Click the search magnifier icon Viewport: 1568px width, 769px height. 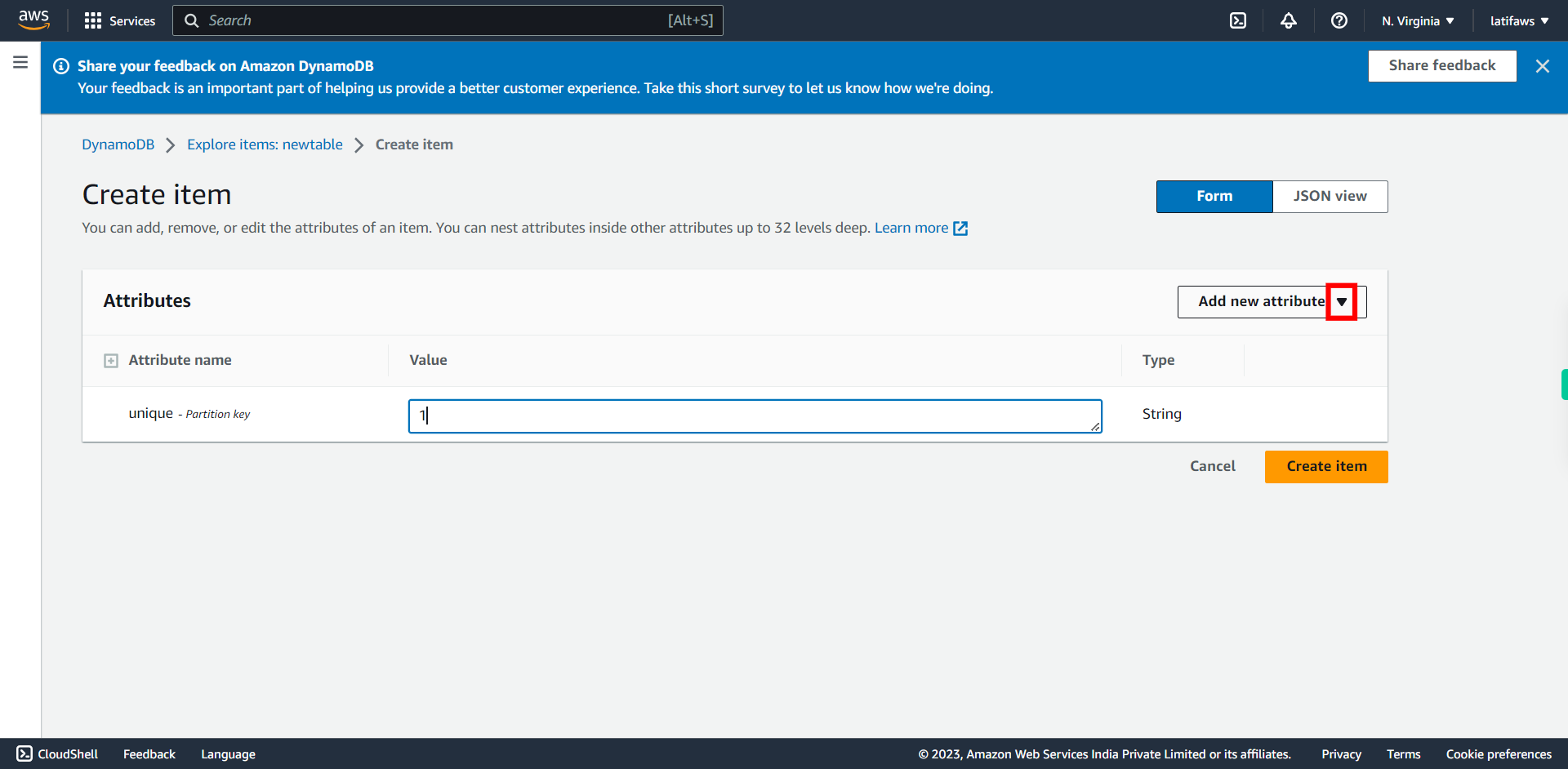pyautogui.click(x=192, y=20)
